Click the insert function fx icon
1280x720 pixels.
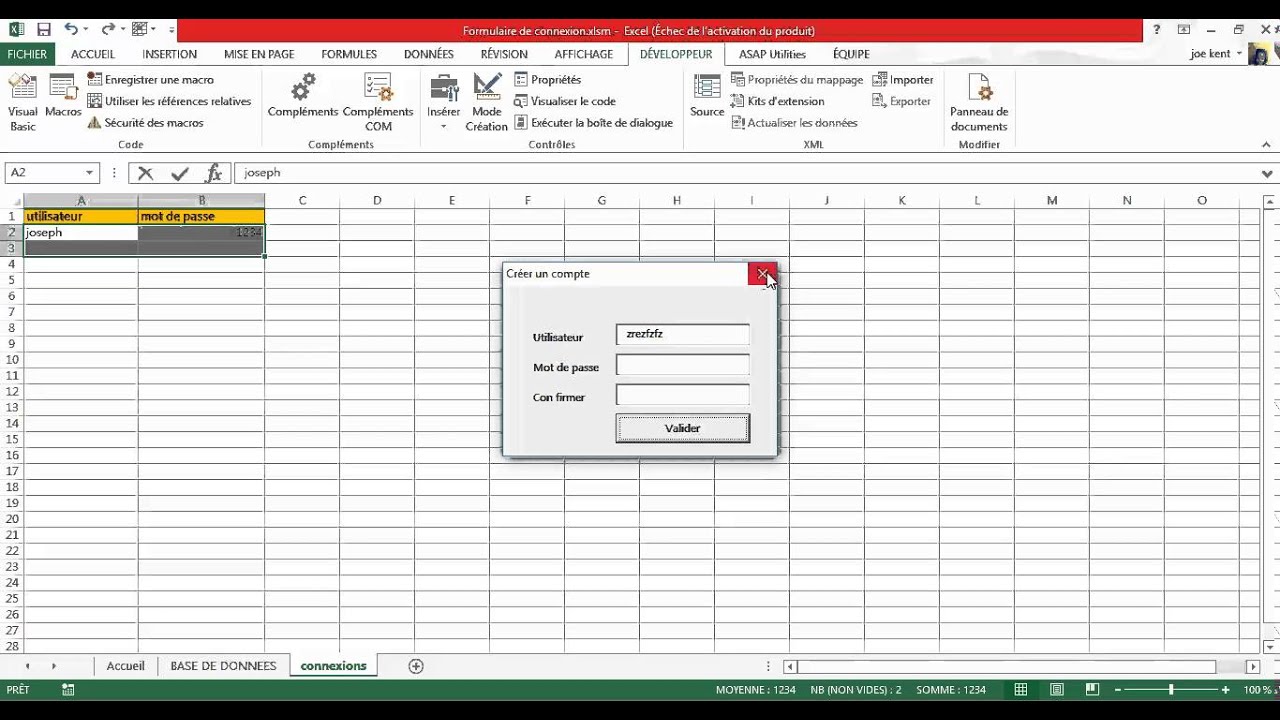point(213,173)
